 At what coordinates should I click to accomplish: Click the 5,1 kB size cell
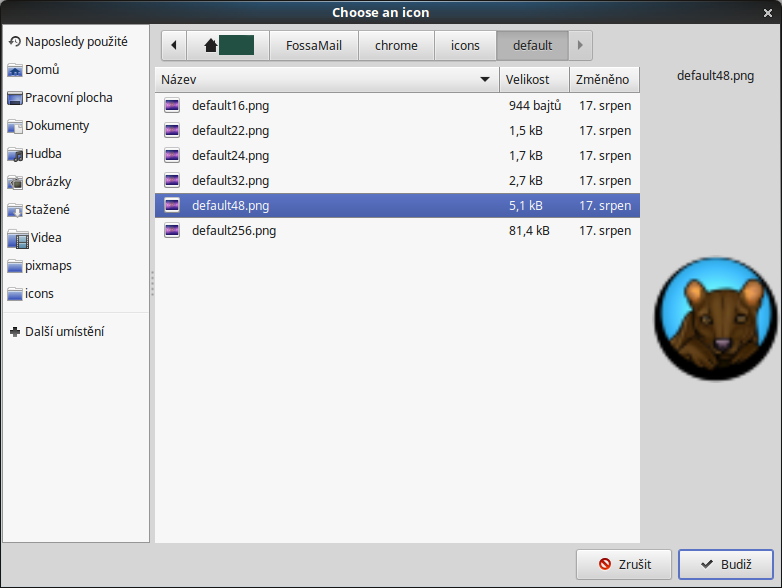(x=526, y=205)
